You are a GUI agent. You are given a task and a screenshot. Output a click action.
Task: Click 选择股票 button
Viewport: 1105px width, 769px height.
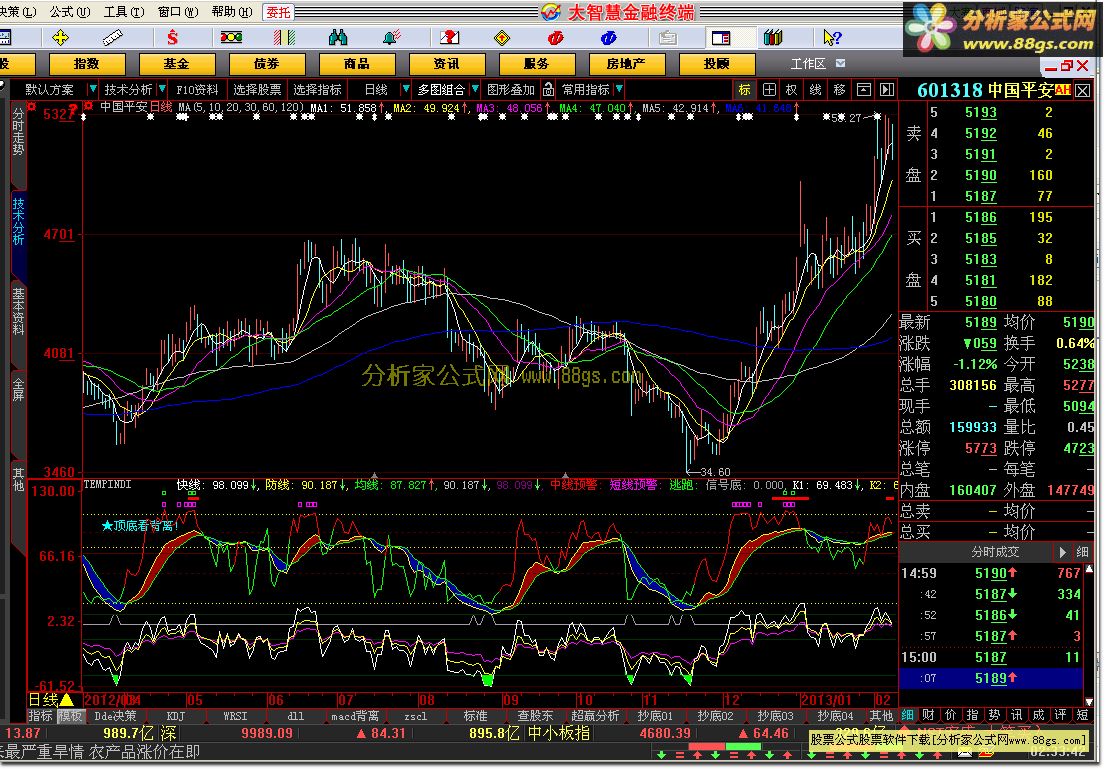[x=257, y=90]
